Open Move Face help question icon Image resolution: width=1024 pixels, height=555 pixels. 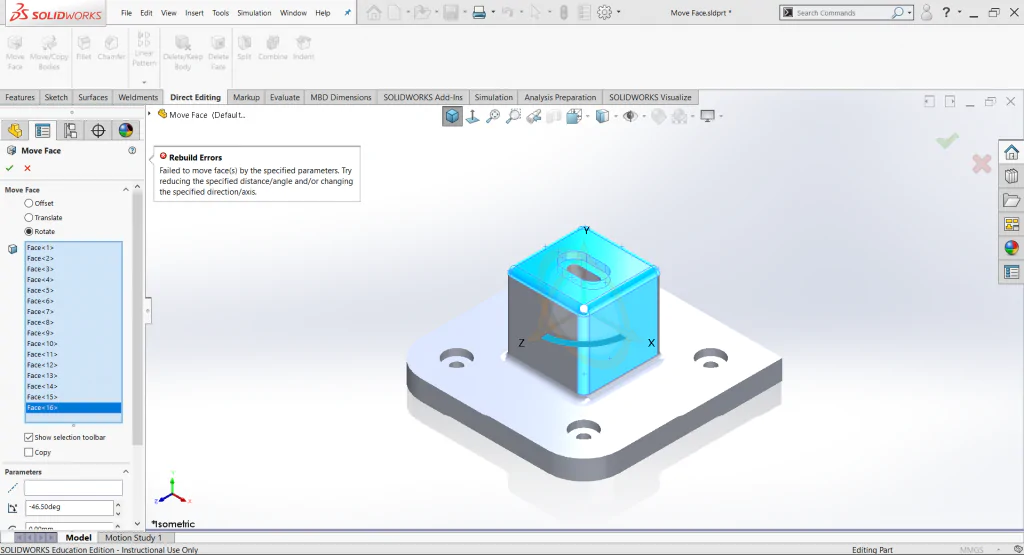click(x=132, y=150)
